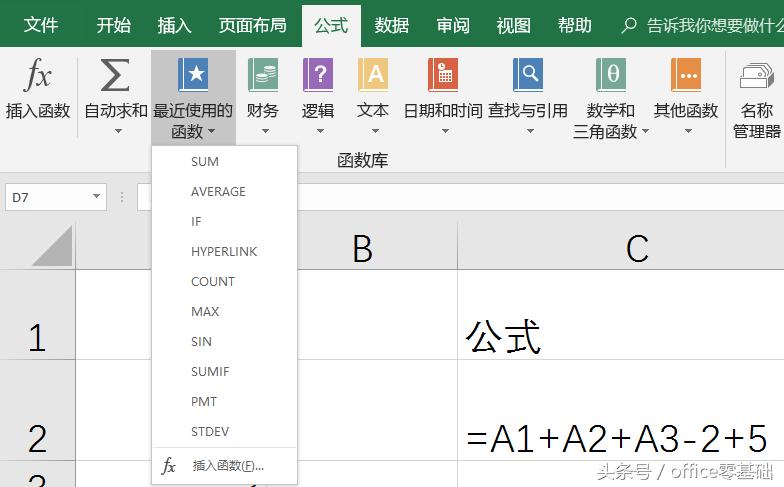The width and height of the screenshot is (784, 487).
Task: Open the 文件 (File) tab
Action: 41,25
